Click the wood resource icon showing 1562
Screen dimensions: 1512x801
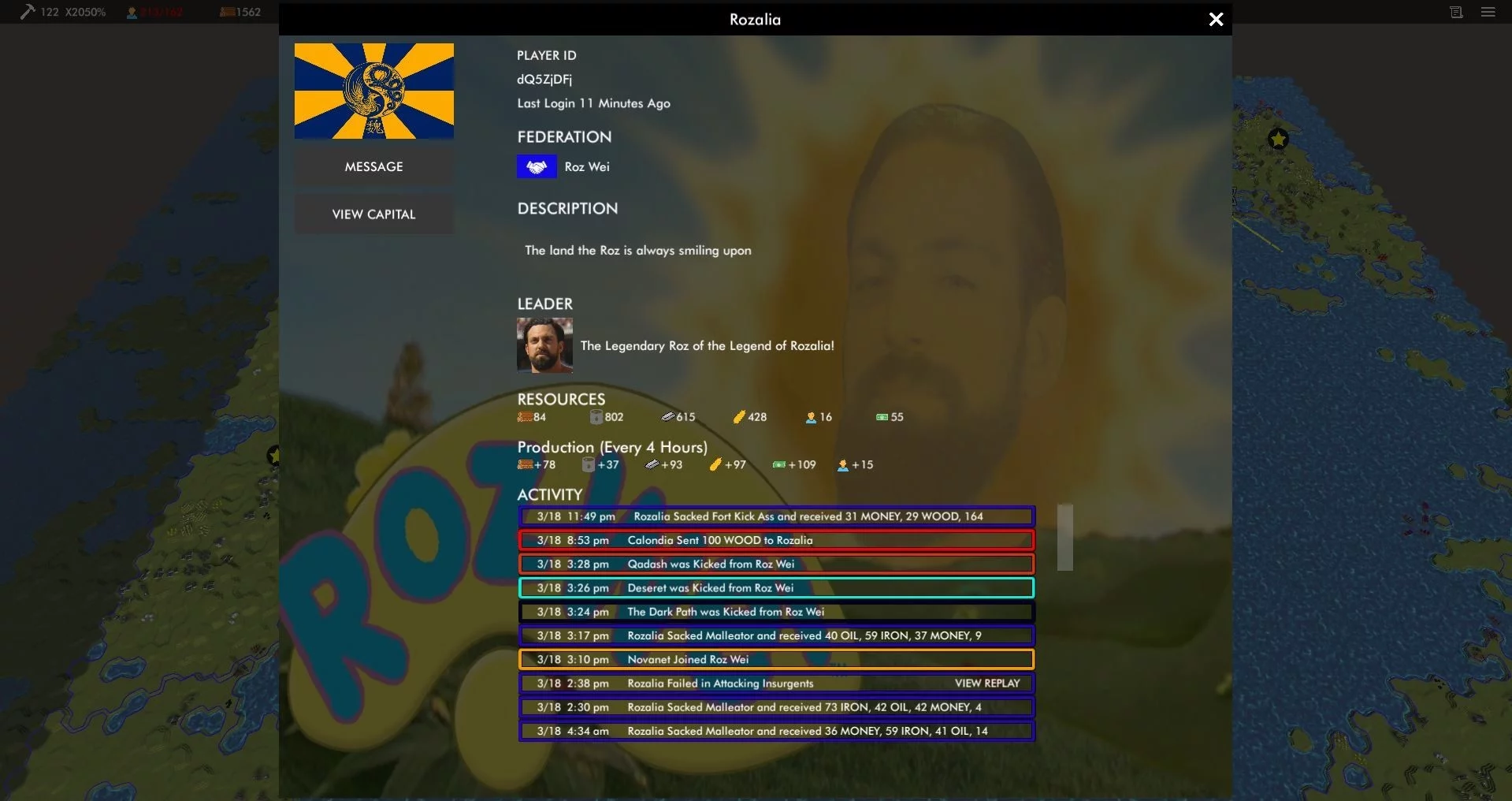228,12
